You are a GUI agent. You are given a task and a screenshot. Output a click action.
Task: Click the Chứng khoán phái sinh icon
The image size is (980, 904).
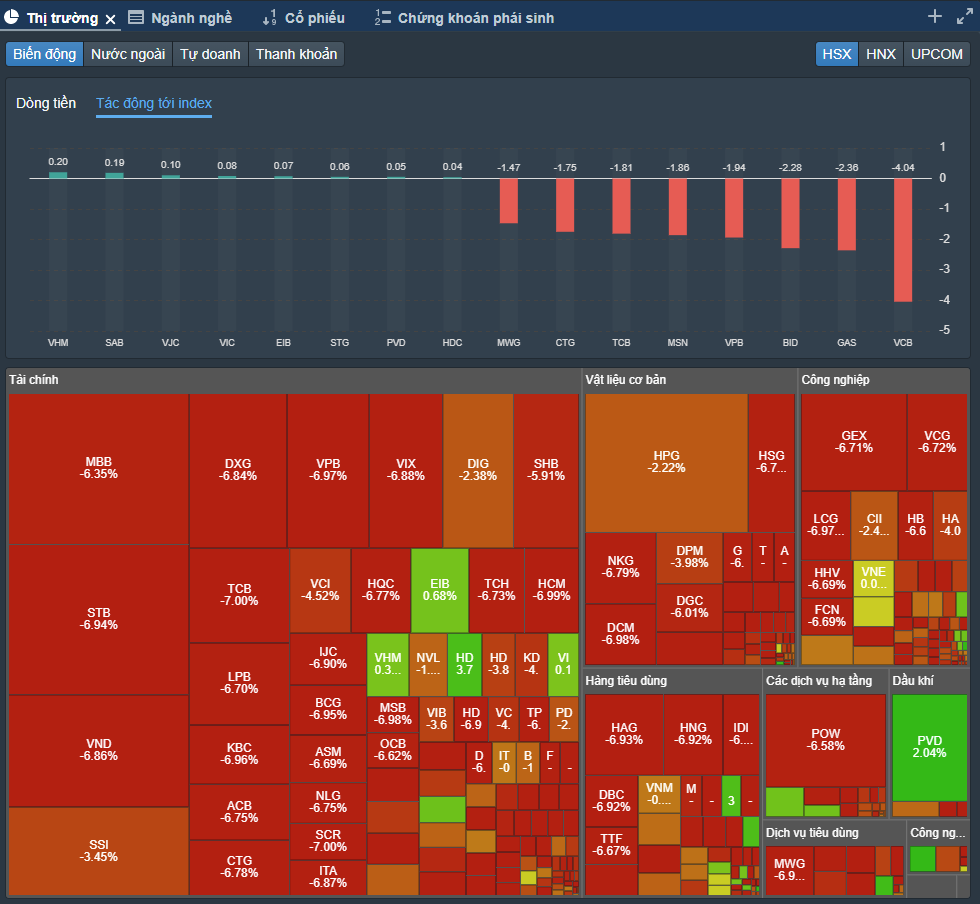point(383,18)
